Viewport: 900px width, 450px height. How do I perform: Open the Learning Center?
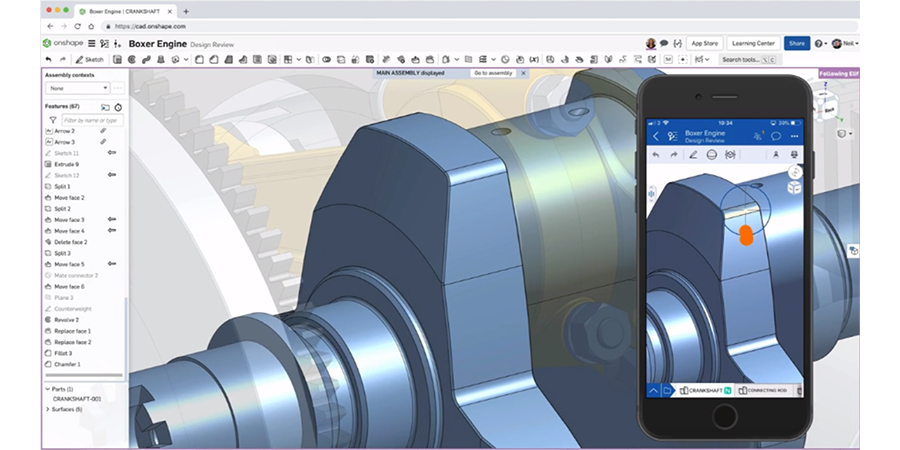tap(754, 44)
